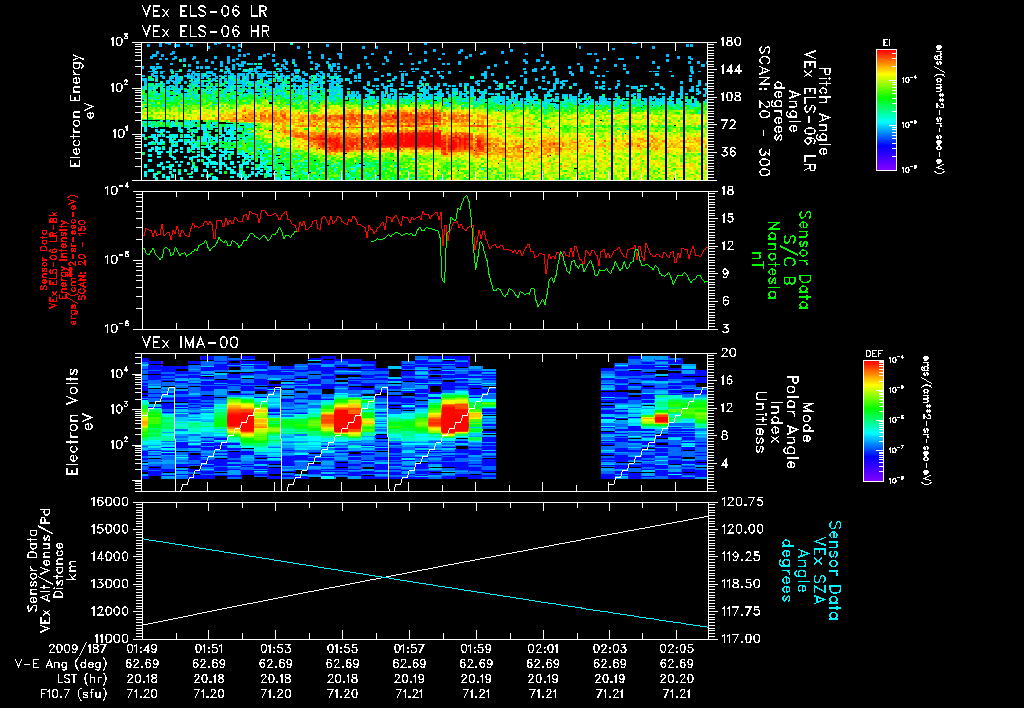Viewport: 1024px width, 708px height.
Task: Click the 'Electron Energy eV' axis label
Action: (82, 111)
